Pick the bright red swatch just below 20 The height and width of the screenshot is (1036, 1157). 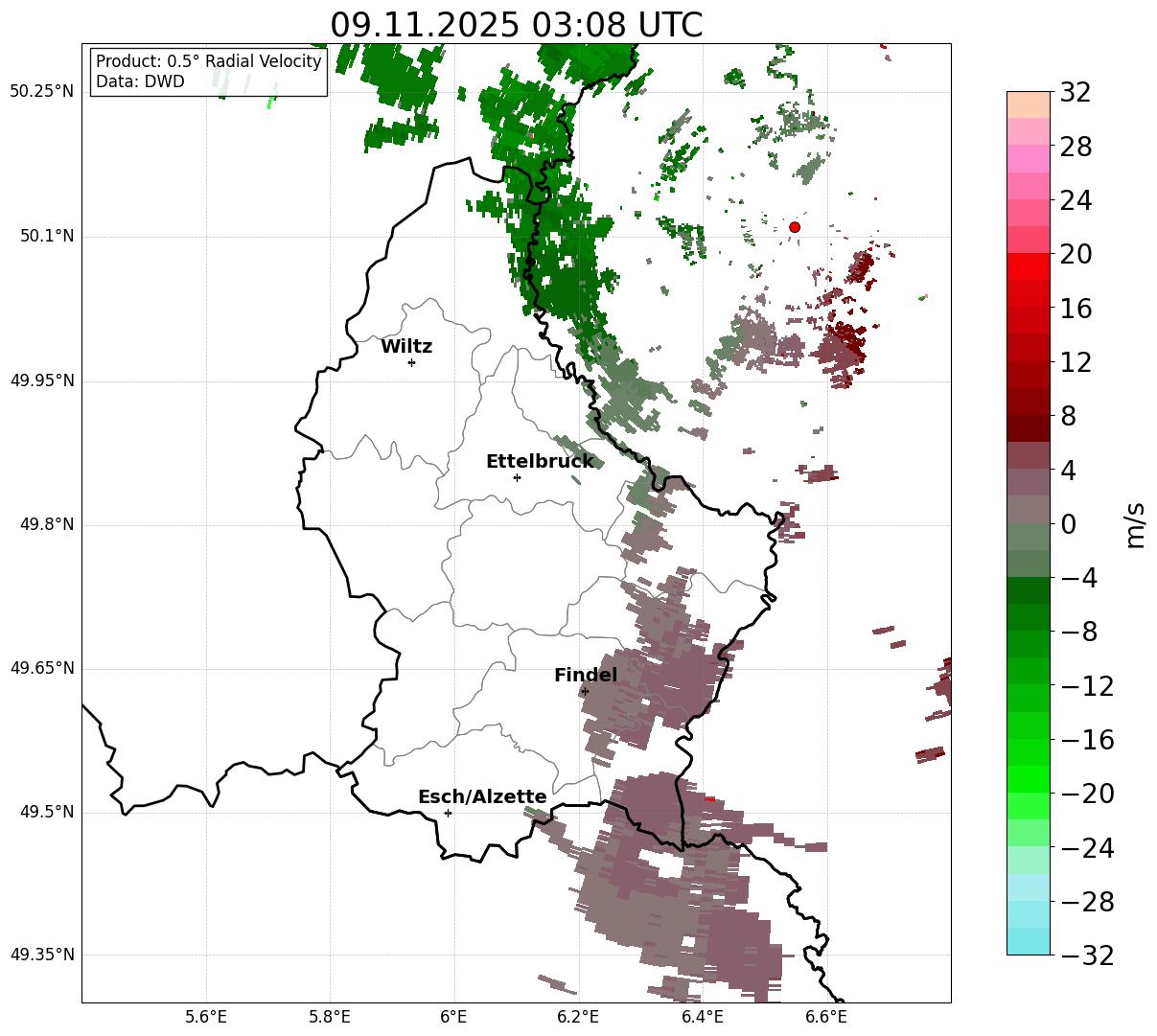(1029, 266)
